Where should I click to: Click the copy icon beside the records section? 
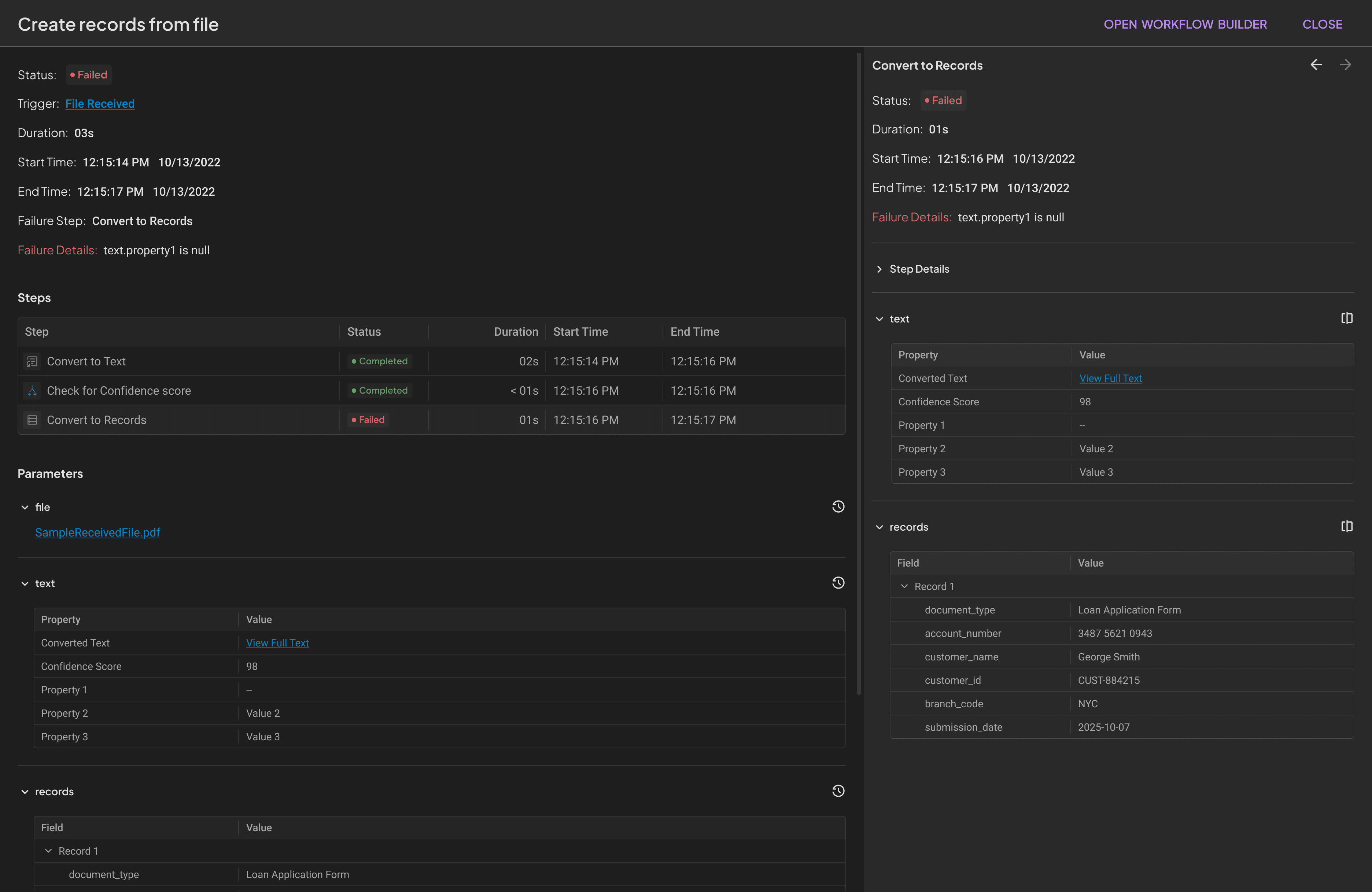[1347, 526]
